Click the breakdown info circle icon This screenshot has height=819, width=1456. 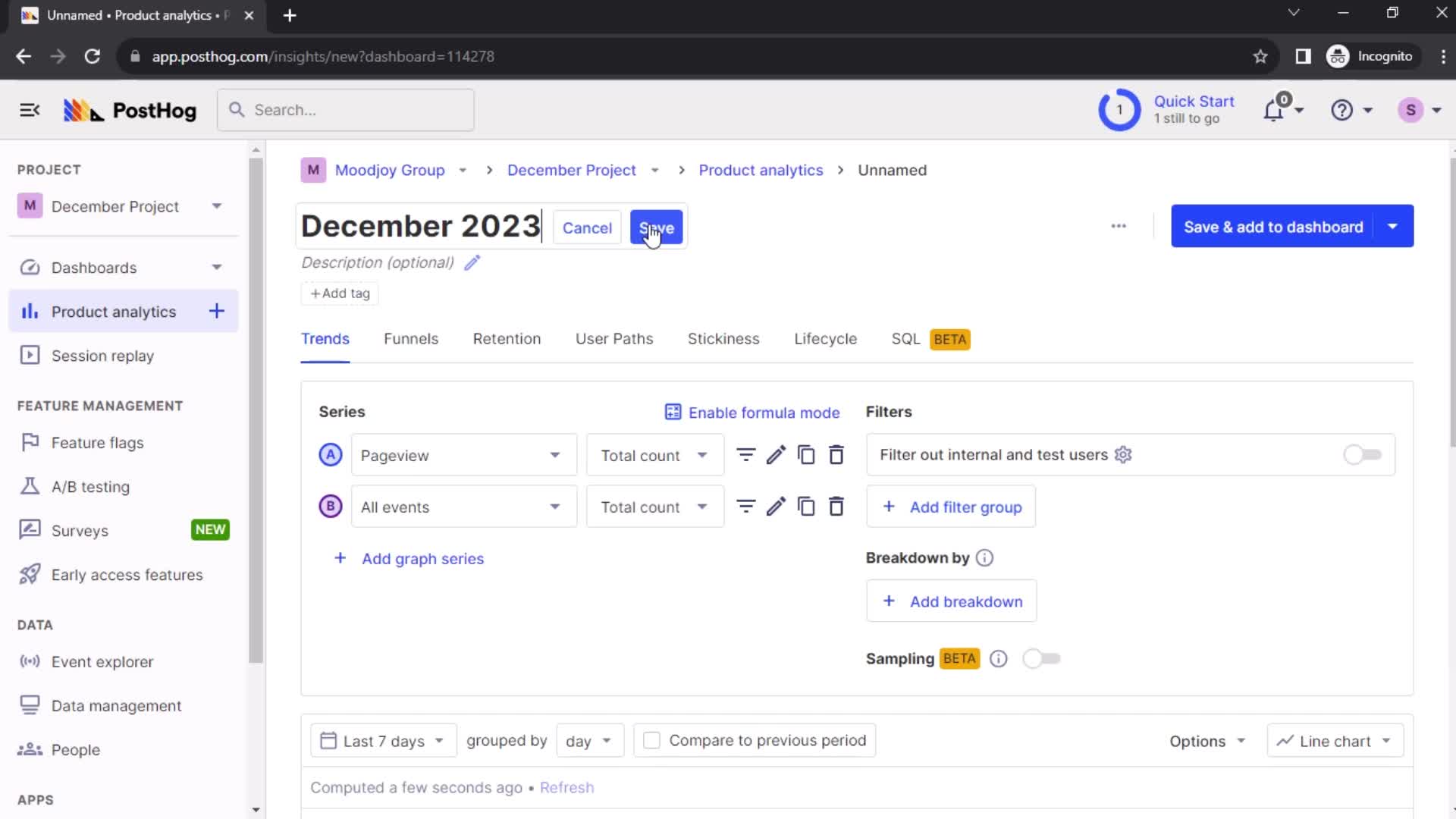point(984,558)
